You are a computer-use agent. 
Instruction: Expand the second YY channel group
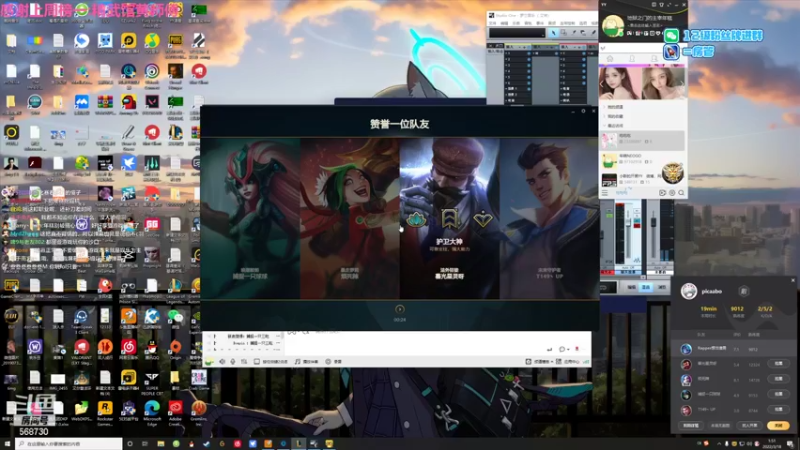coord(605,116)
